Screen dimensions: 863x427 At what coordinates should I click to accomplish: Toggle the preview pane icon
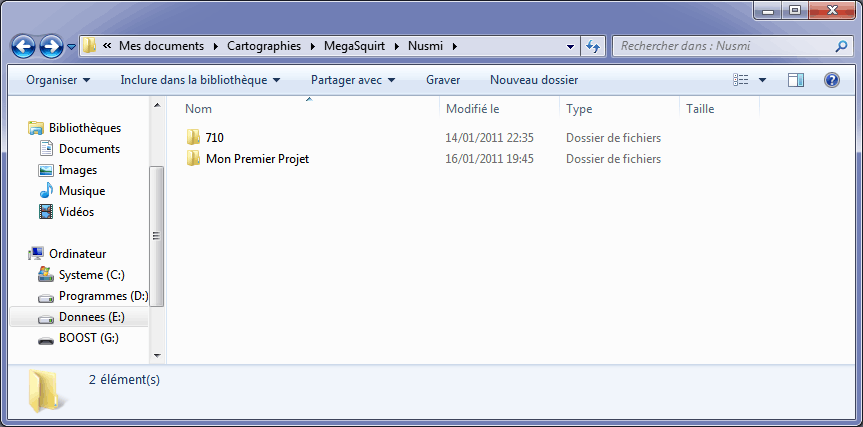click(x=796, y=80)
